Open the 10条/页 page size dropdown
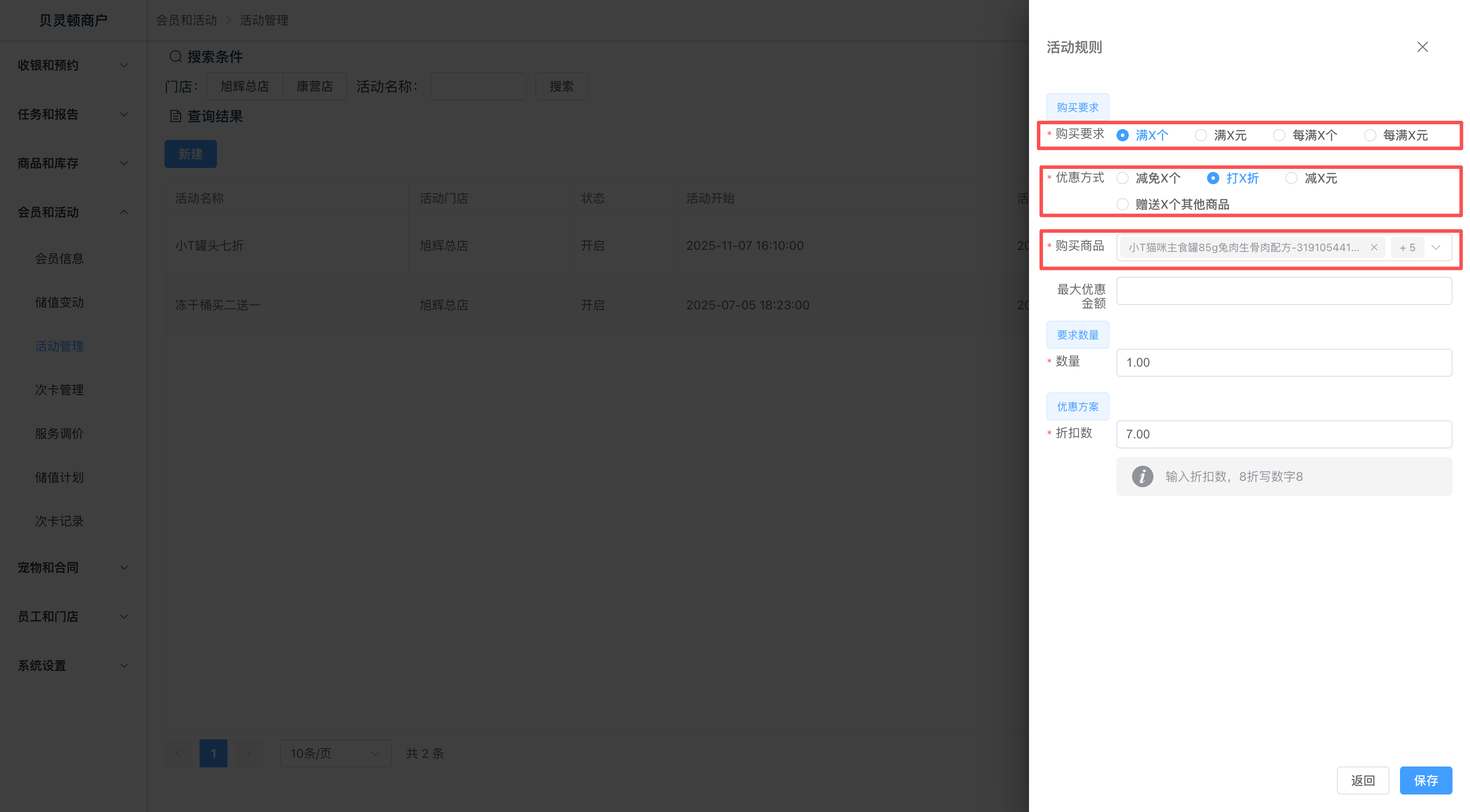This screenshot has height=812, width=1470. point(335,753)
